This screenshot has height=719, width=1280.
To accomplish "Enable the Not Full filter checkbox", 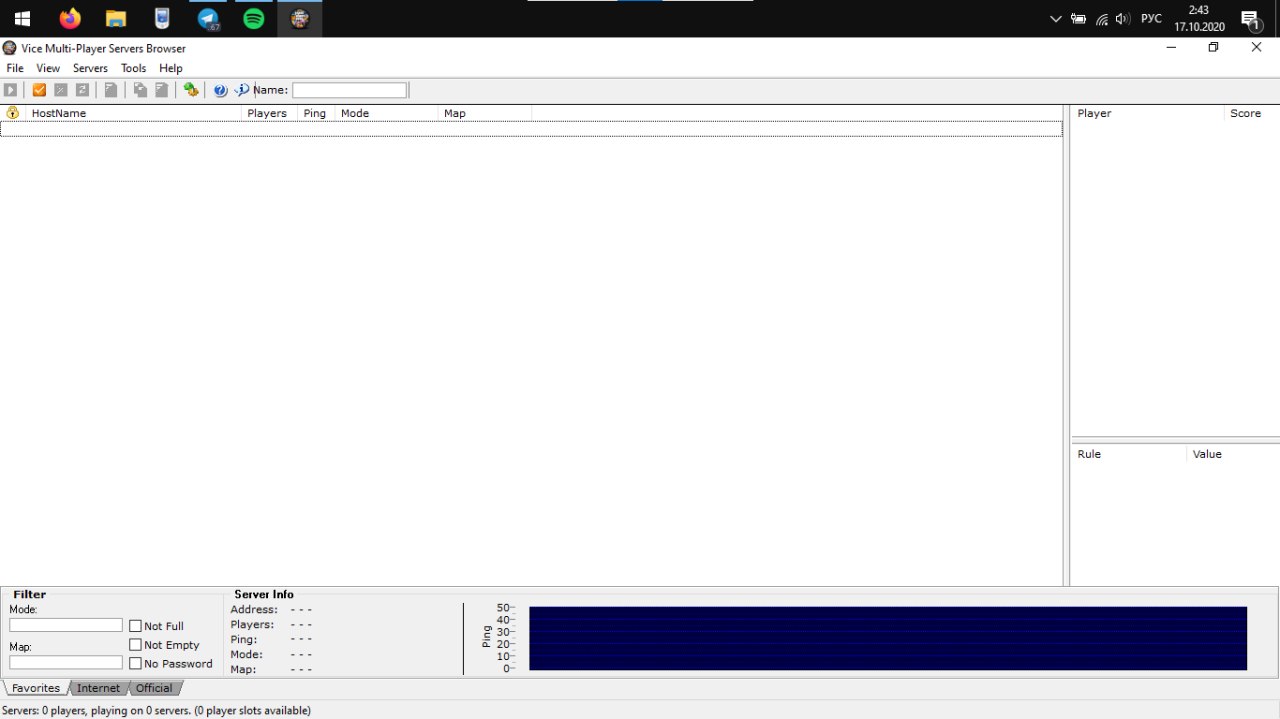I will 136,626.
